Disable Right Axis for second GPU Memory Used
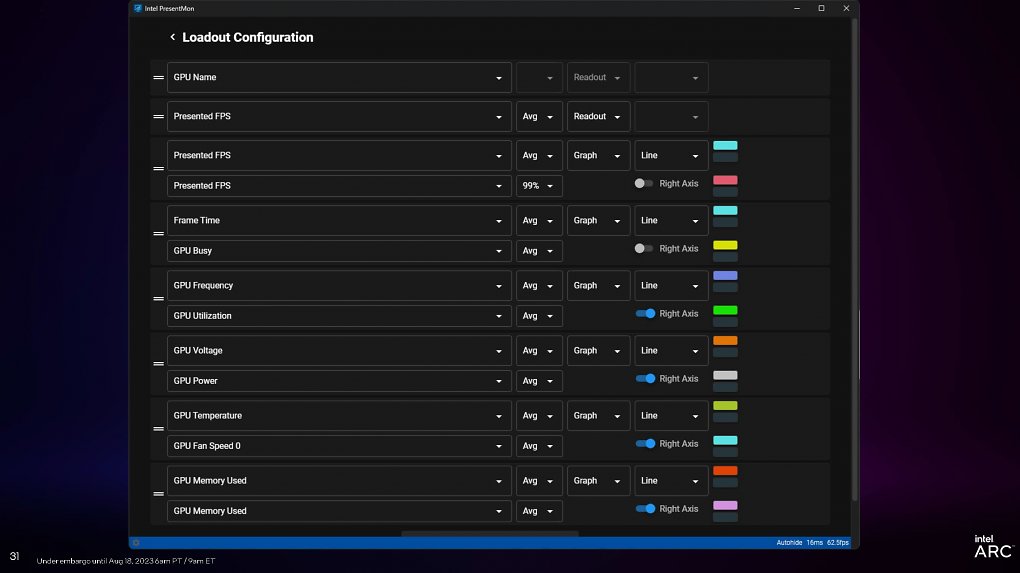1020x573 pixels. tap(645, 509)
